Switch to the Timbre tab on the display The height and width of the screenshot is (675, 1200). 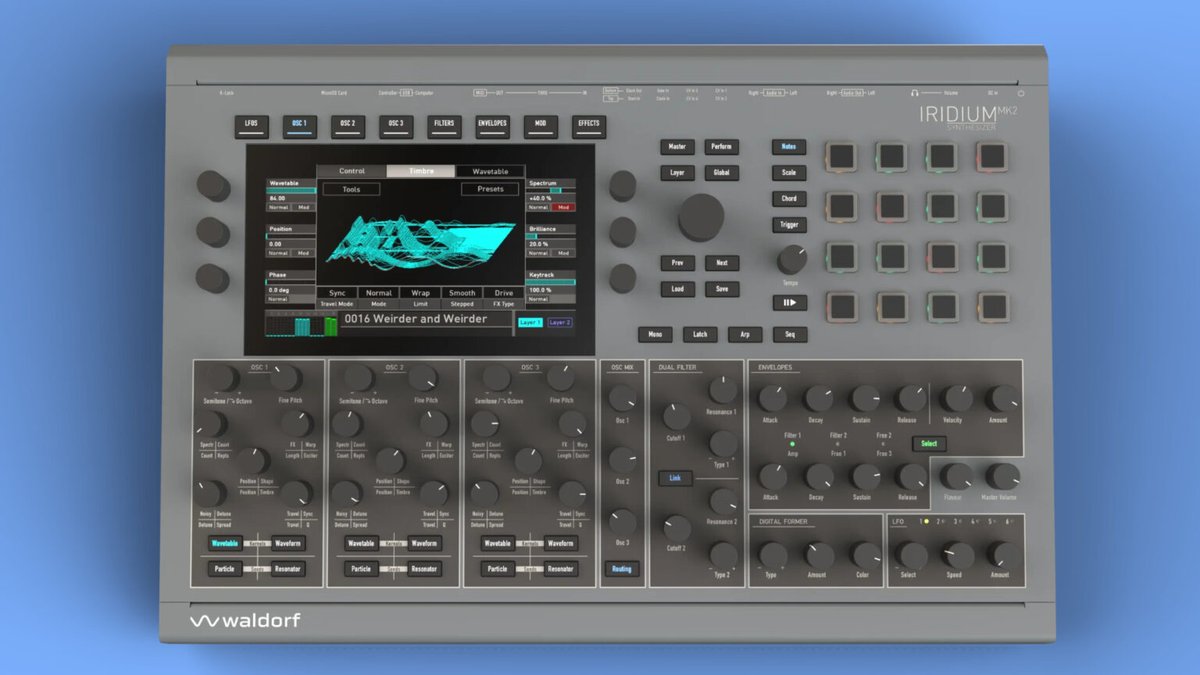coord(421,171)
